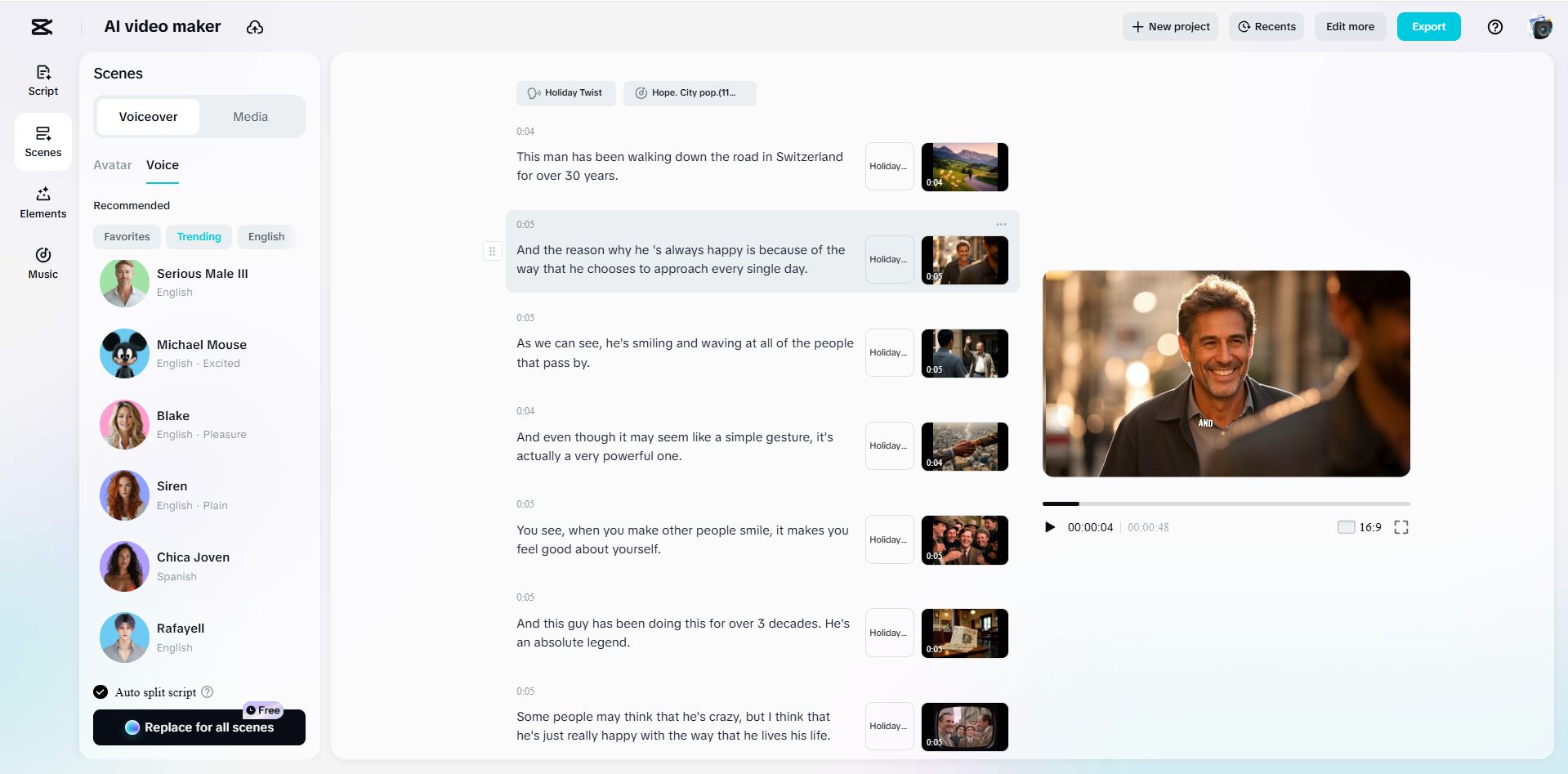
Task: Open the Holiday Twist voice selector chip
Action: coord(565,93)
